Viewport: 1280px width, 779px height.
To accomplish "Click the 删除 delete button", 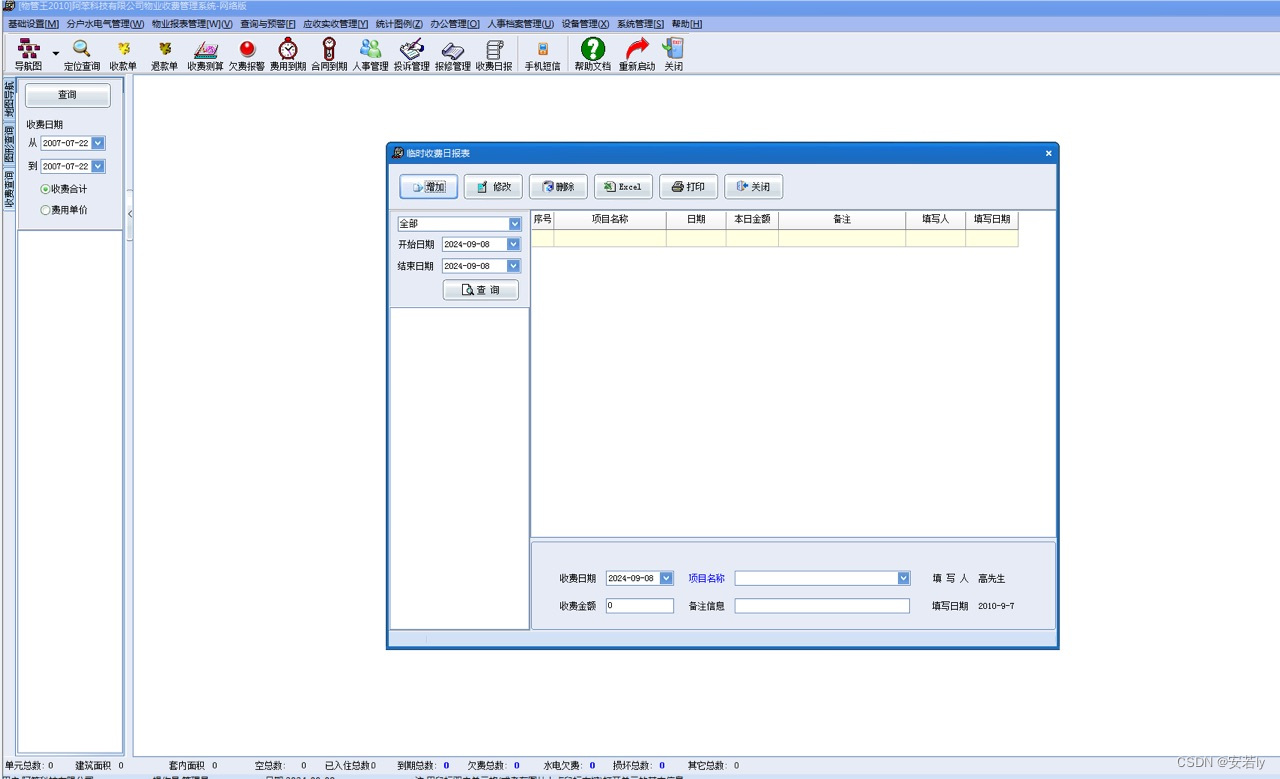I will point(558,187).
